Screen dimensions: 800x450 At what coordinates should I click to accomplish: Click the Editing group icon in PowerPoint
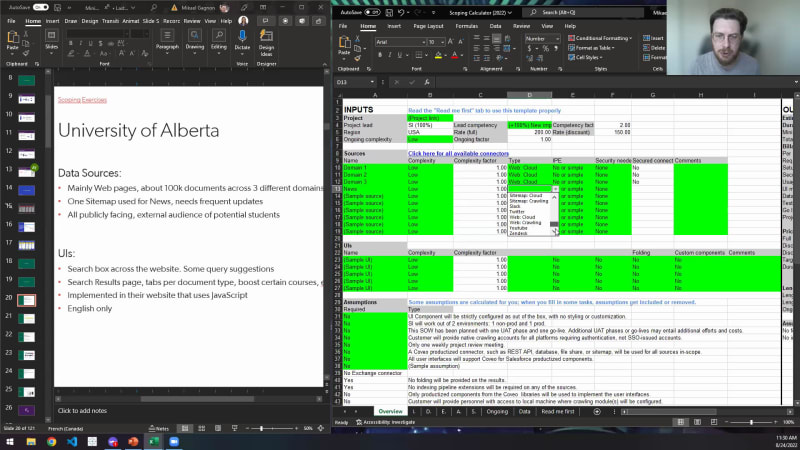pyautogui.click(x=219, y=36)
